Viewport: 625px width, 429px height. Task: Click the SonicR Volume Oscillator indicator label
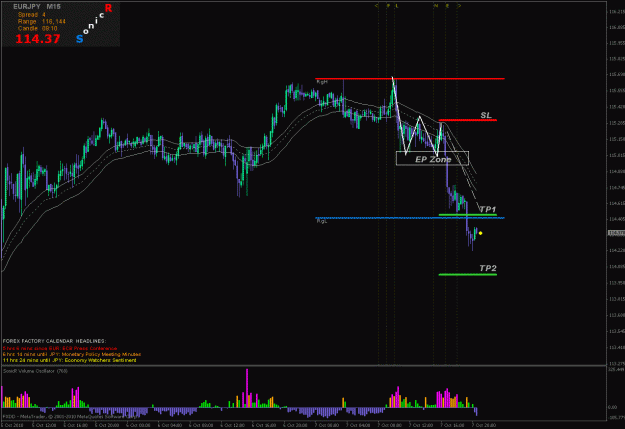(35, 371)
